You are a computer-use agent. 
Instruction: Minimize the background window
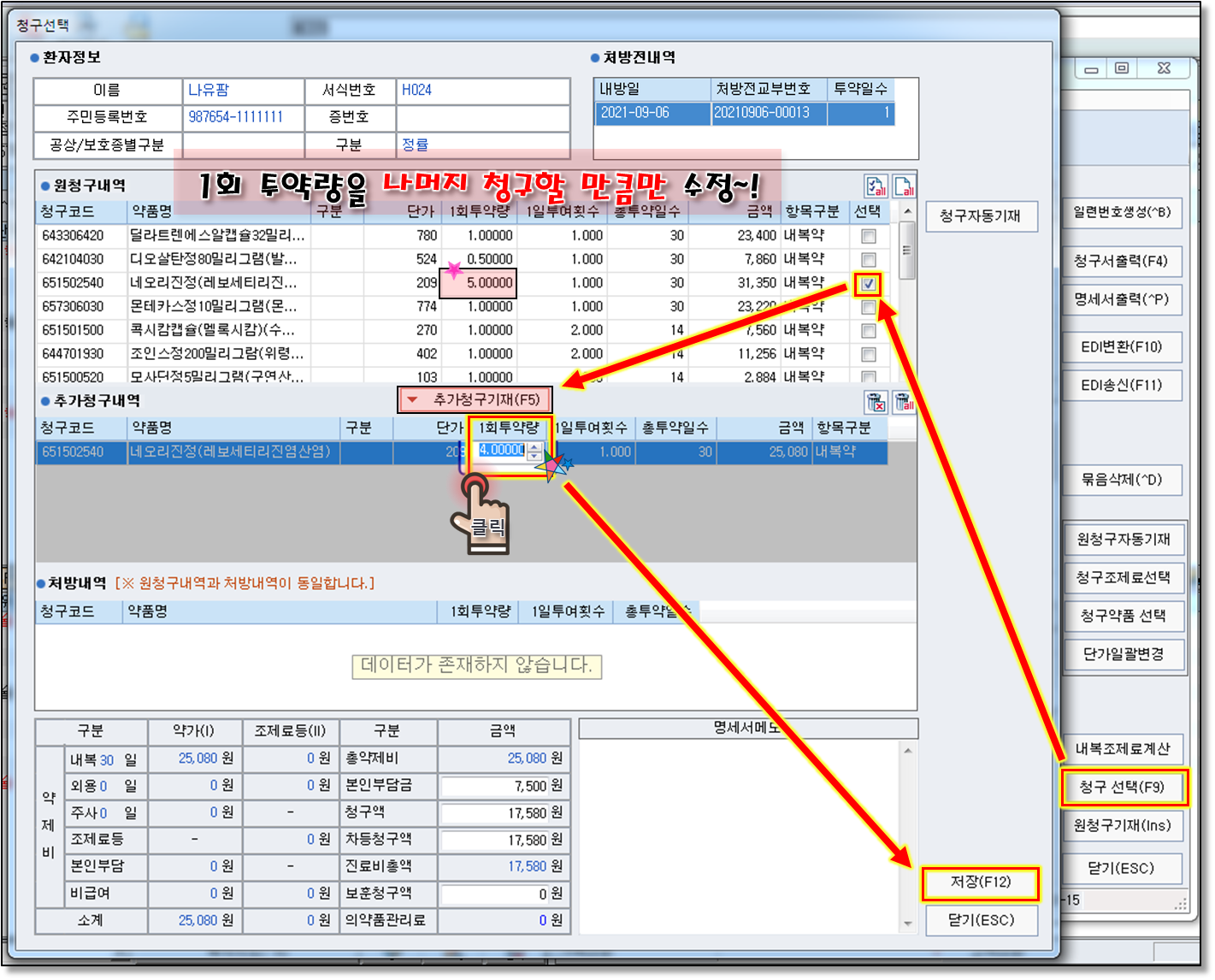[1091, 68]
